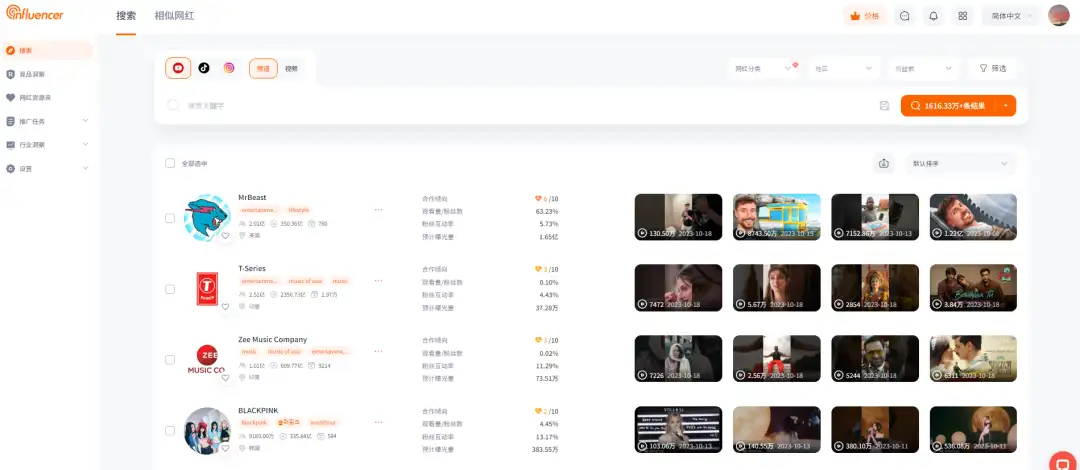1080x470 pixels.
Task: Open the BLACKPINK channel name link
Action: [x=258, y=410]
